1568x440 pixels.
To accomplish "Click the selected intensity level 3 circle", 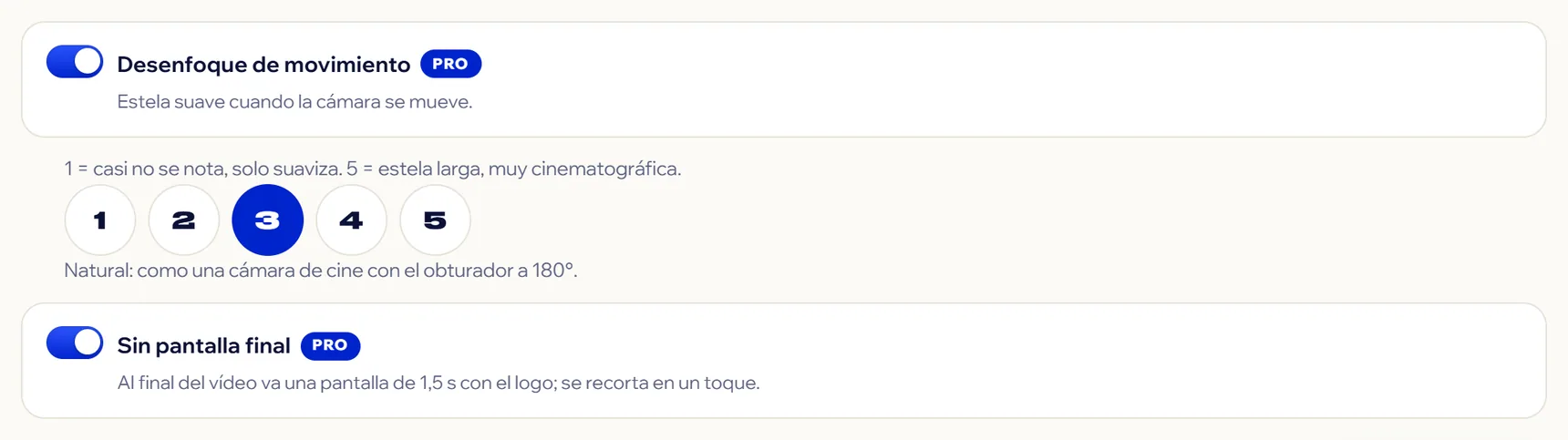I will coord(268,220).
